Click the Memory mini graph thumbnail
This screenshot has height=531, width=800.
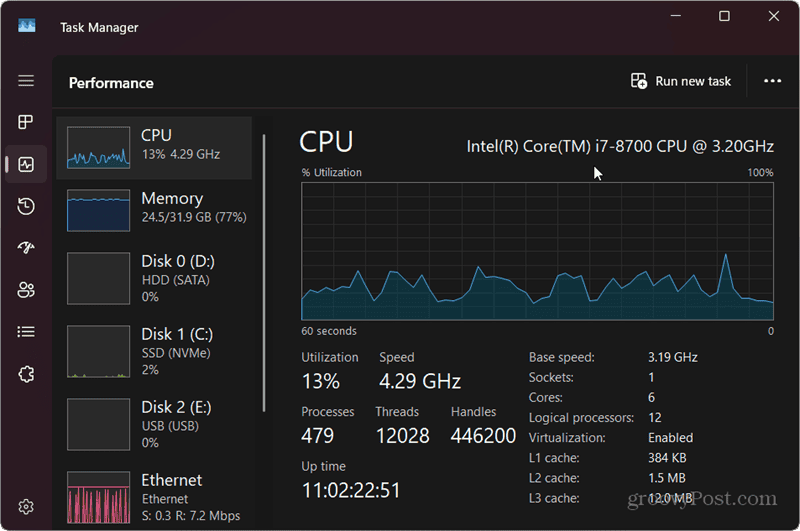click(x=98, y=210)
